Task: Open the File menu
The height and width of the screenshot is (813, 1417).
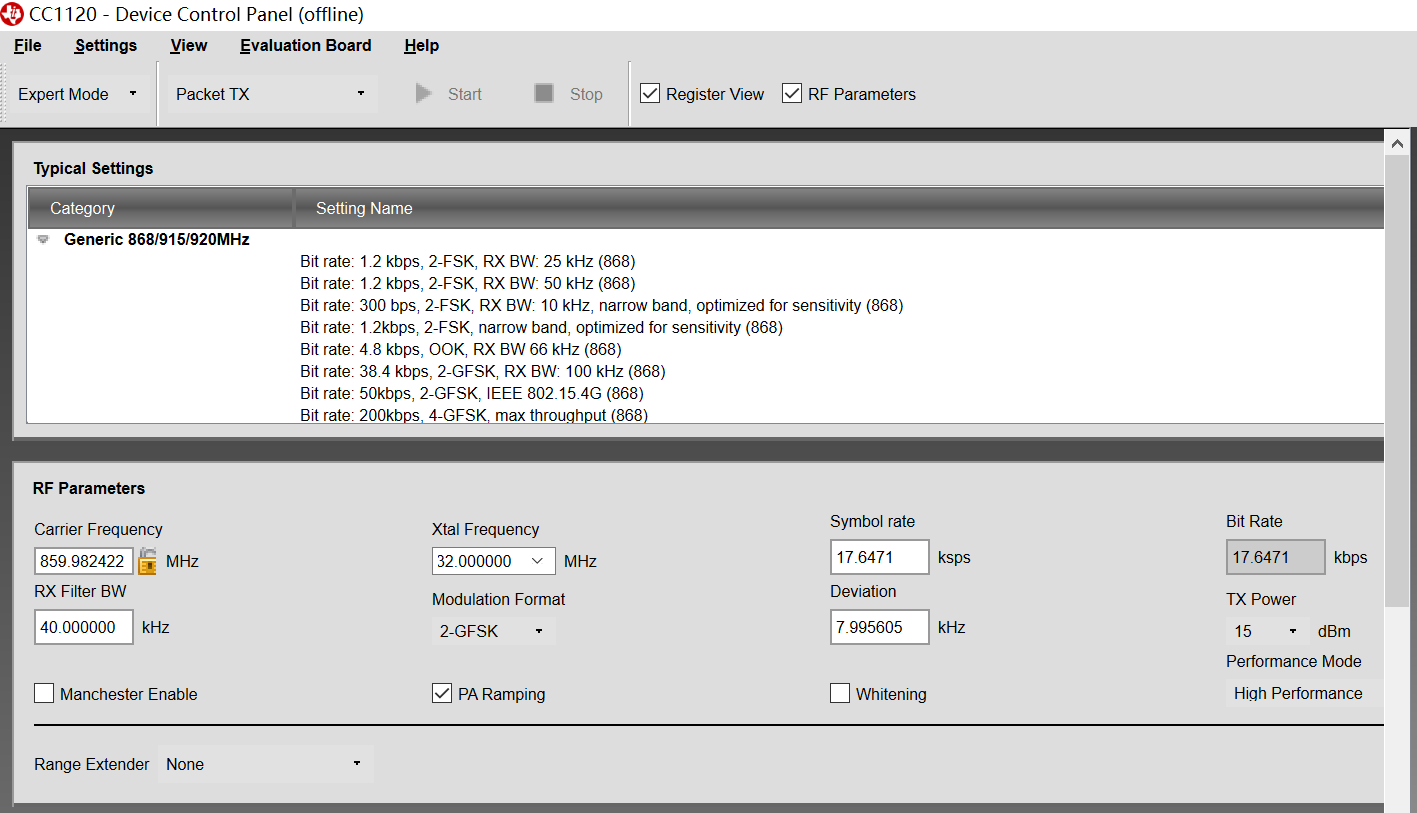Action: click(x=28, y=45)
